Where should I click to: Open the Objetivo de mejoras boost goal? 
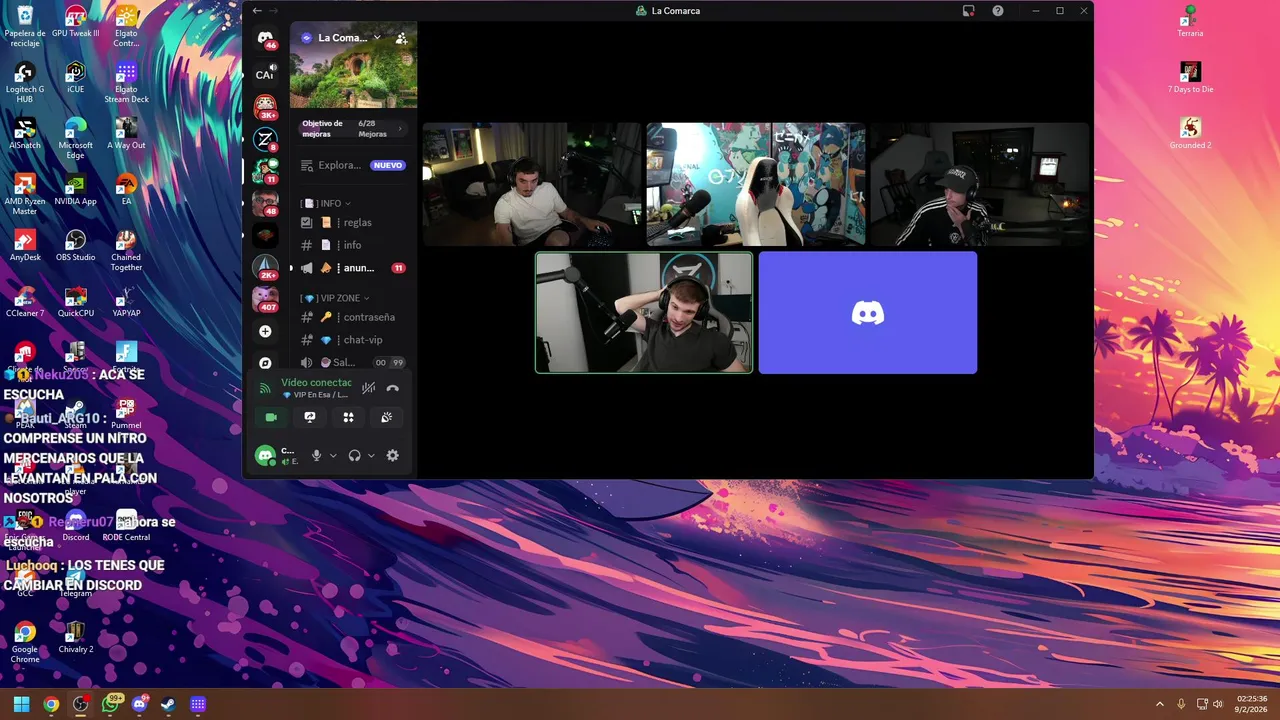[353, 129]
